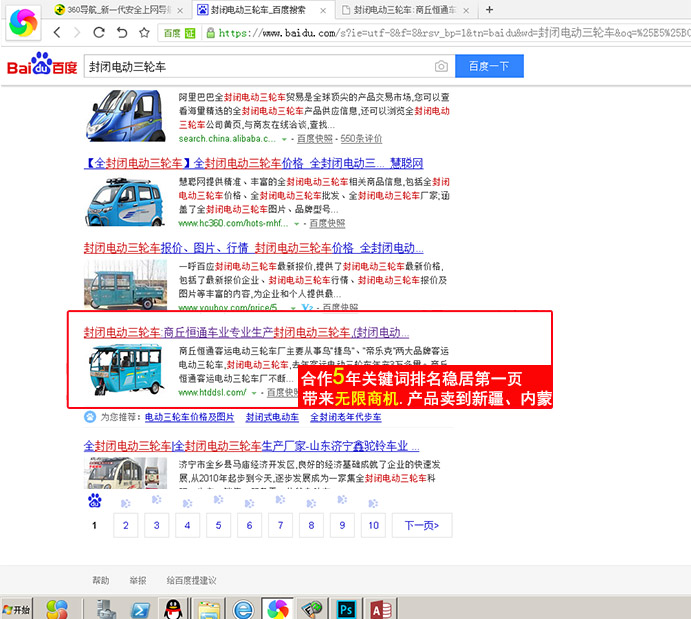Open QQ penguin taskbar icon

173,609
